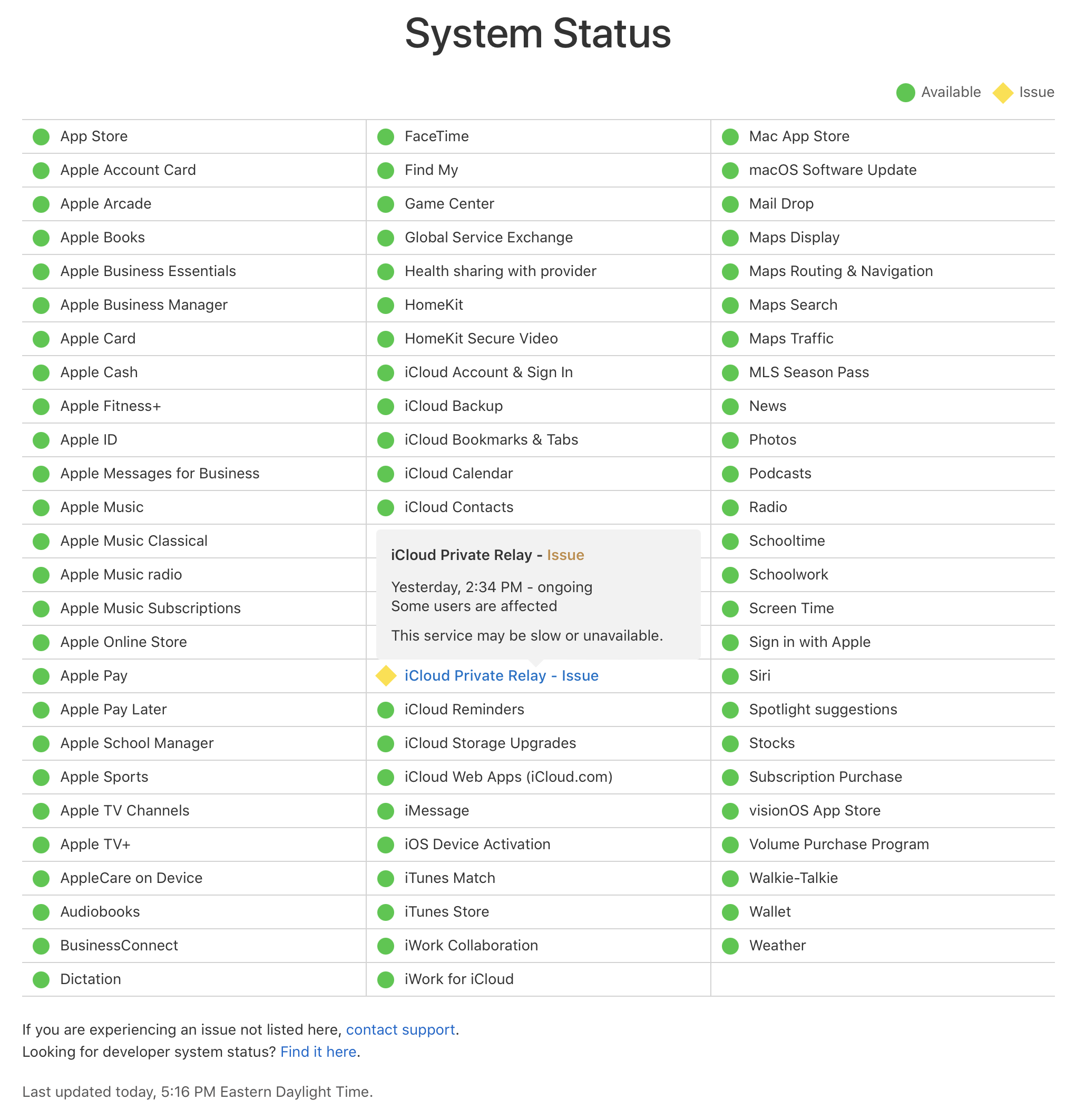Click the yellow diamond icon beside iCloud Private Relay
Image resolution: width=1076 pixels, height=1120 pixels.
coord(386,675)
